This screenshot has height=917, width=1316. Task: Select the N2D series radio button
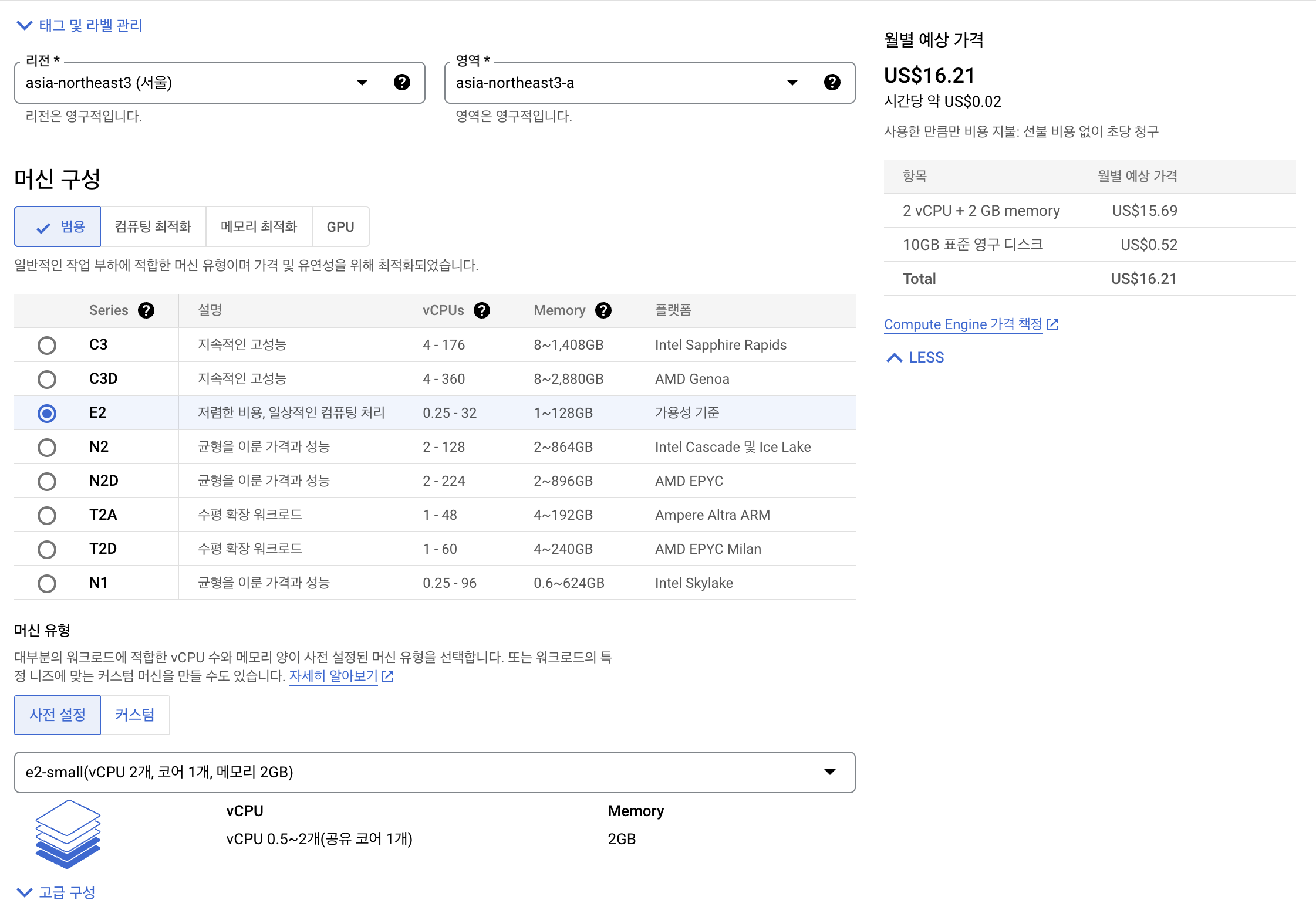coord(47,481)
